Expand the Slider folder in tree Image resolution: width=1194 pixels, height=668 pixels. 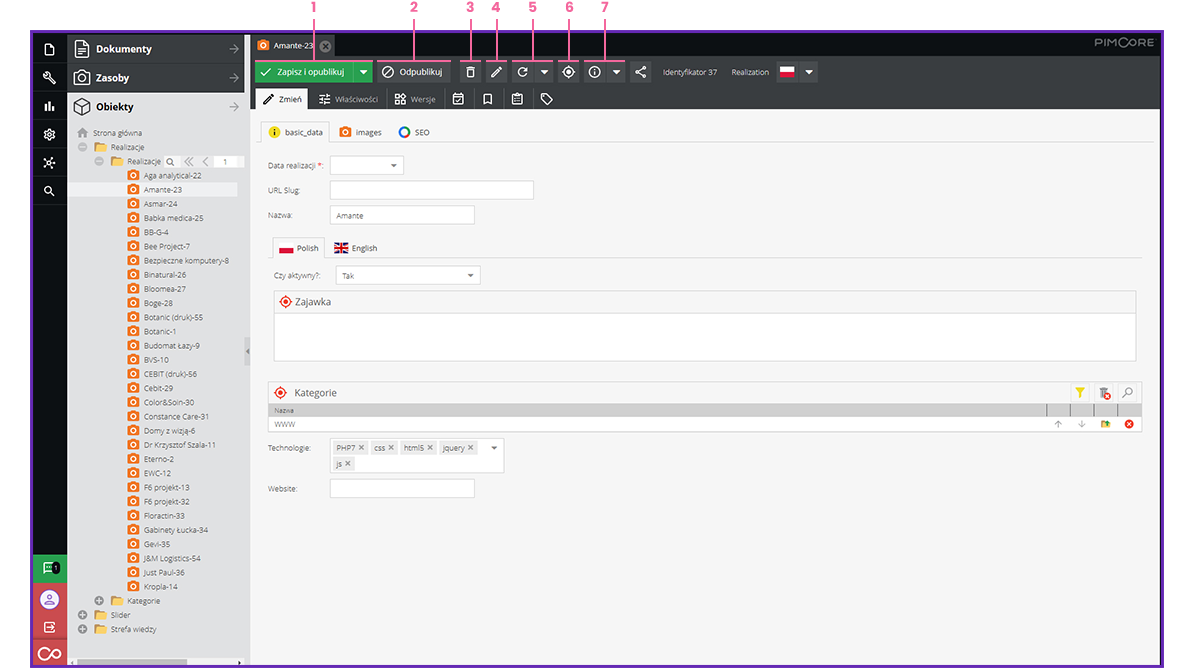pyautogui.click(x=82, y=615)
